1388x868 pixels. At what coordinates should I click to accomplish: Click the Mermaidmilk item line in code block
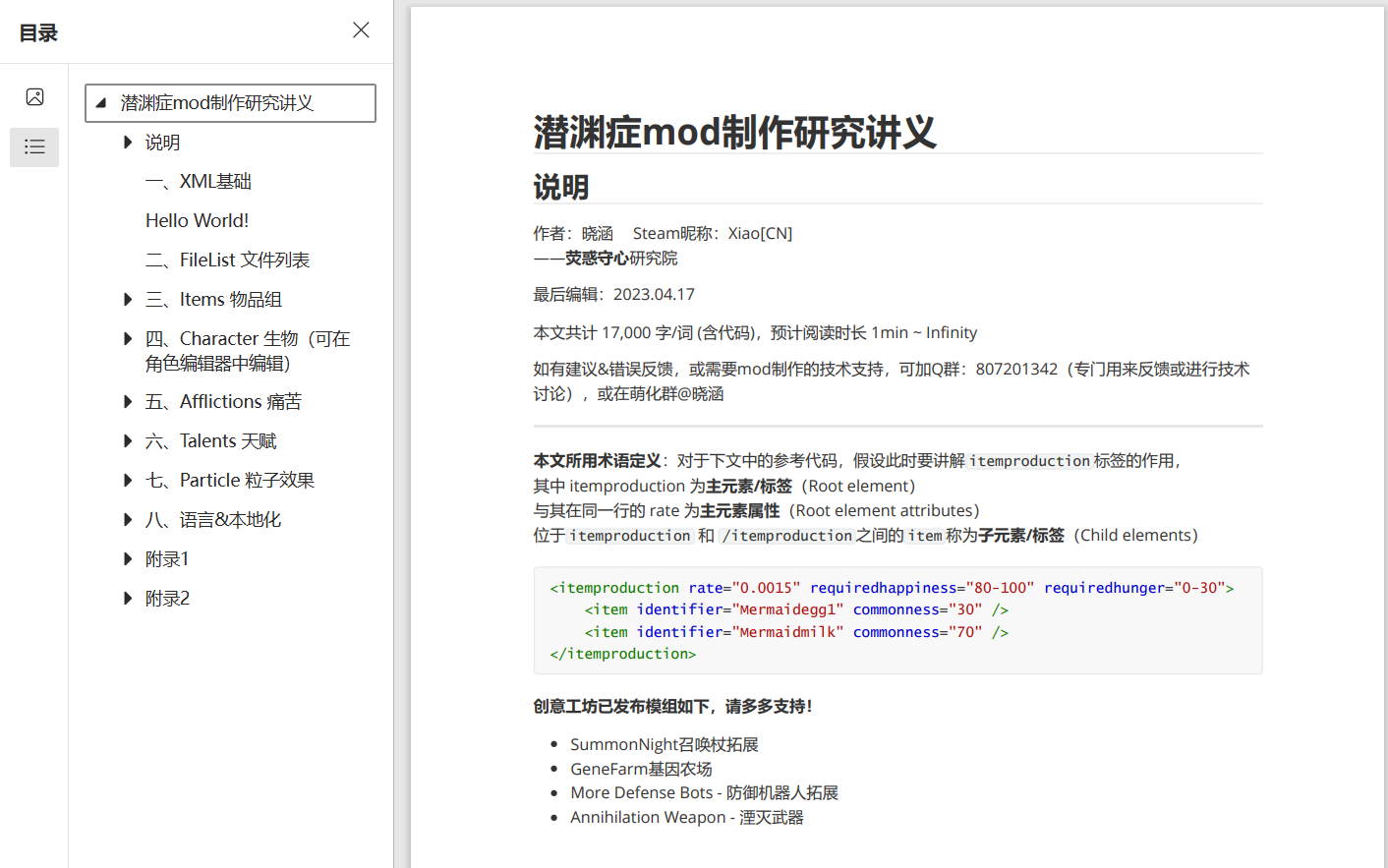coord(796,632)
